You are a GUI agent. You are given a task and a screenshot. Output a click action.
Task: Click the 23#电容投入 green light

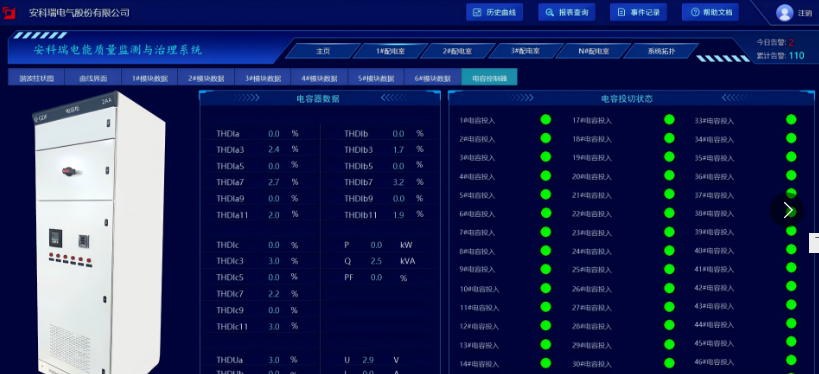pos(669,231)
